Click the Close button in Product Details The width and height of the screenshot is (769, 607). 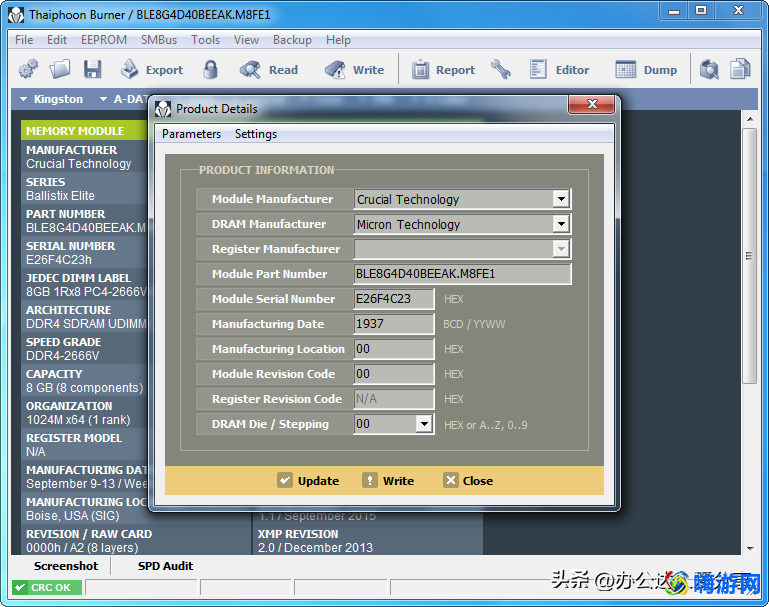tap(468, 481)
